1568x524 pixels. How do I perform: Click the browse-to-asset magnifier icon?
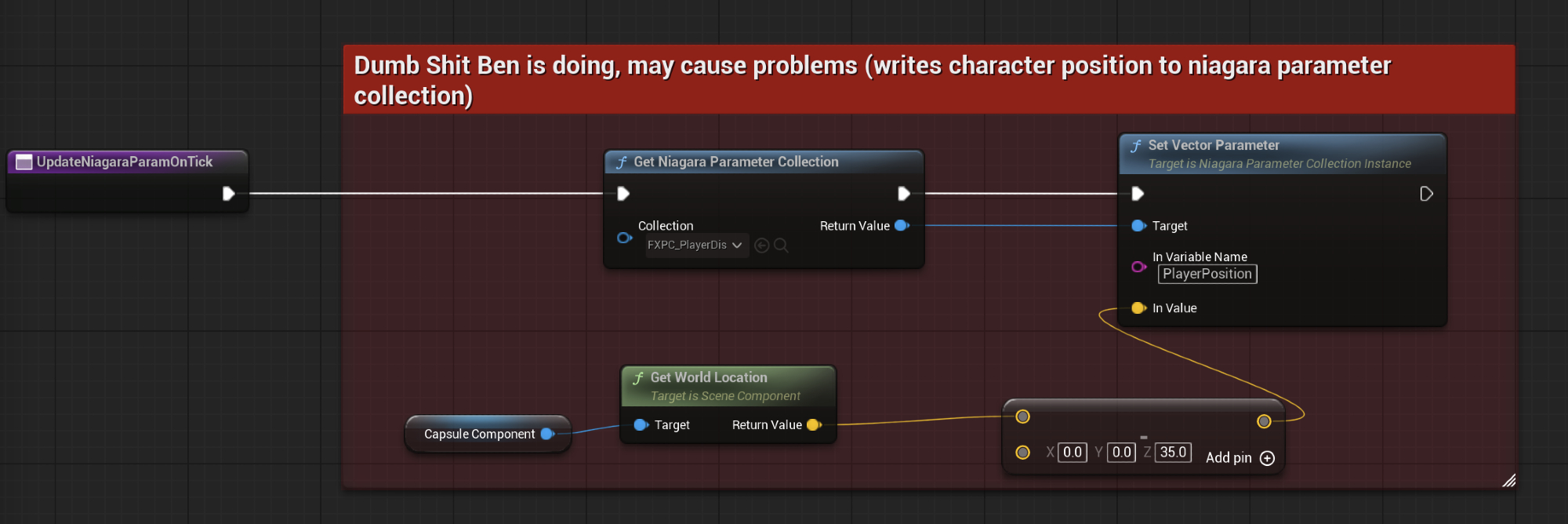(781, 246)
